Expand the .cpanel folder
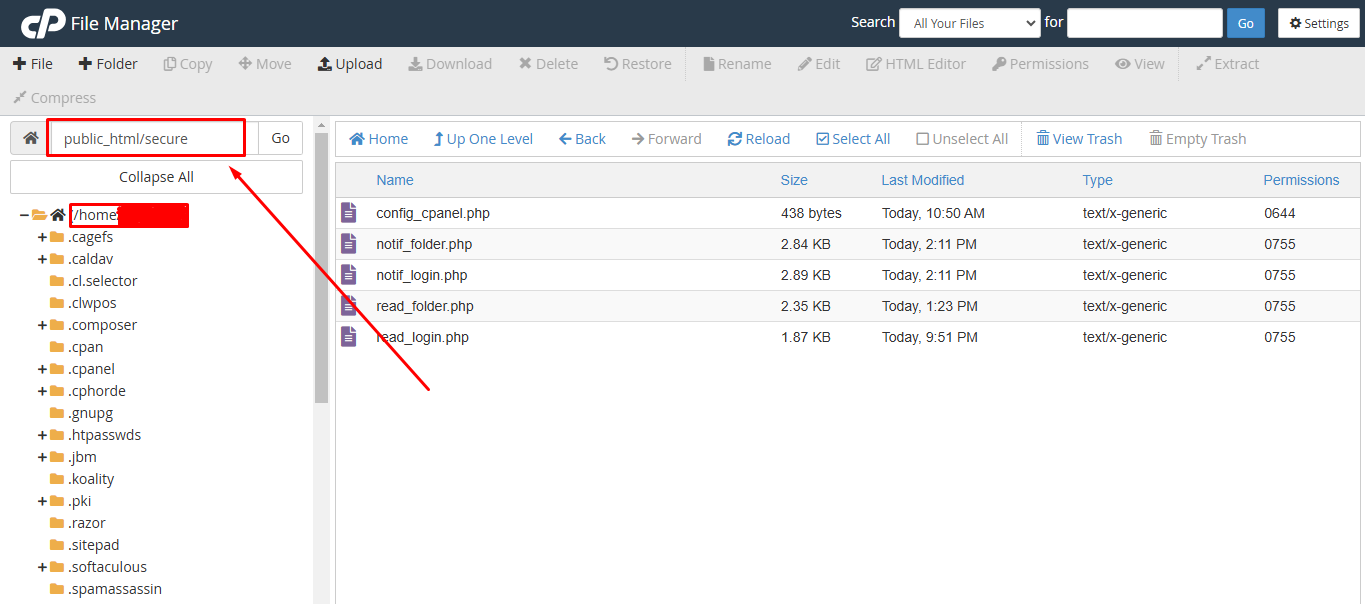 tap(42, 369)
